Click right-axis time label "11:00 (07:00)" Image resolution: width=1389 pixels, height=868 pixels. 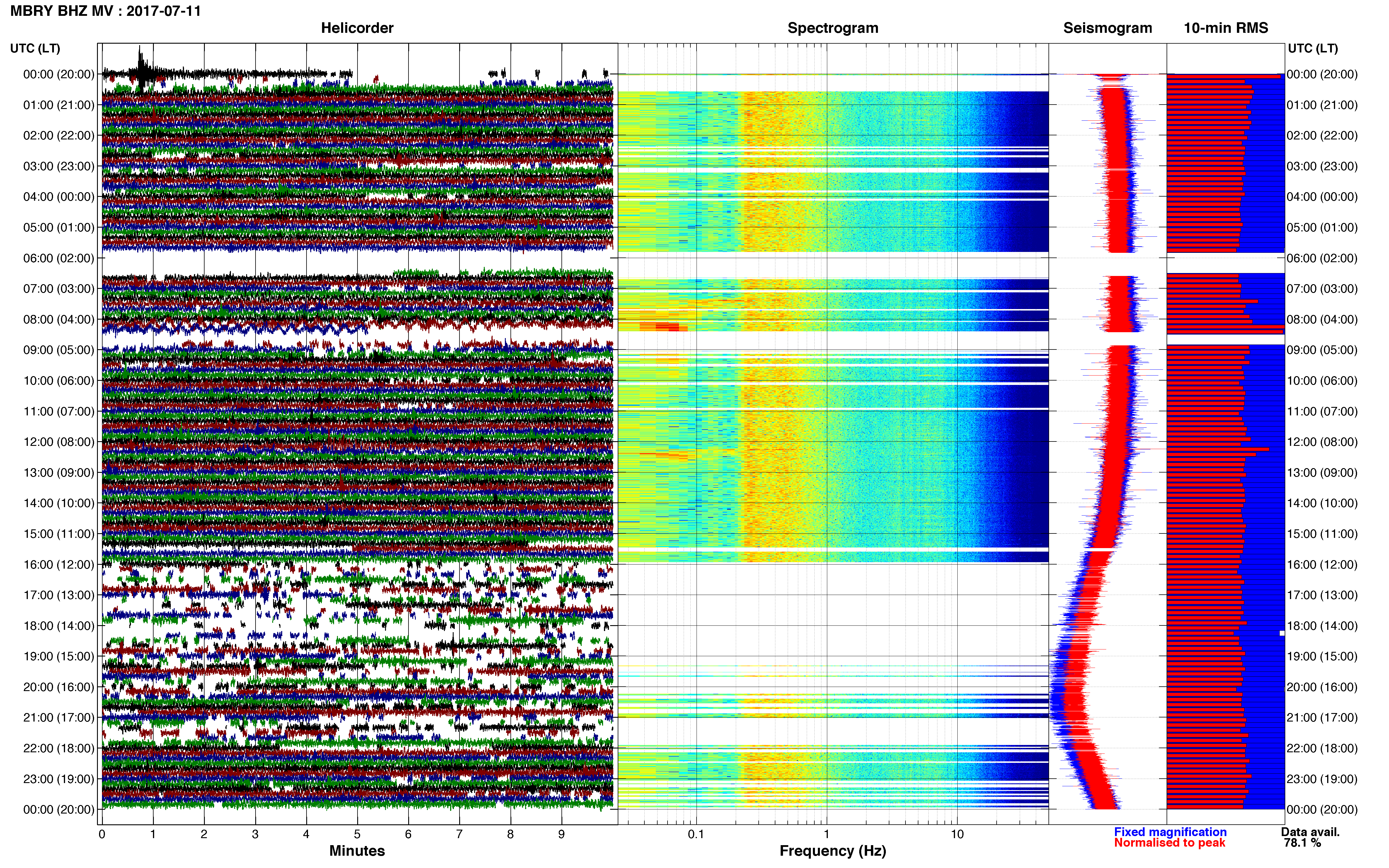click(1322, 412)
